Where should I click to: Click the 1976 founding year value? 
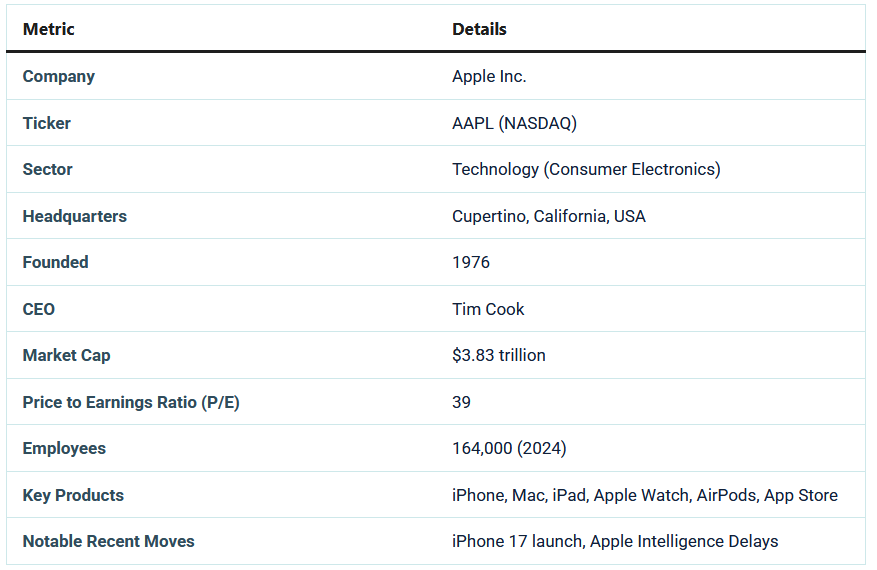coord(471,262)
